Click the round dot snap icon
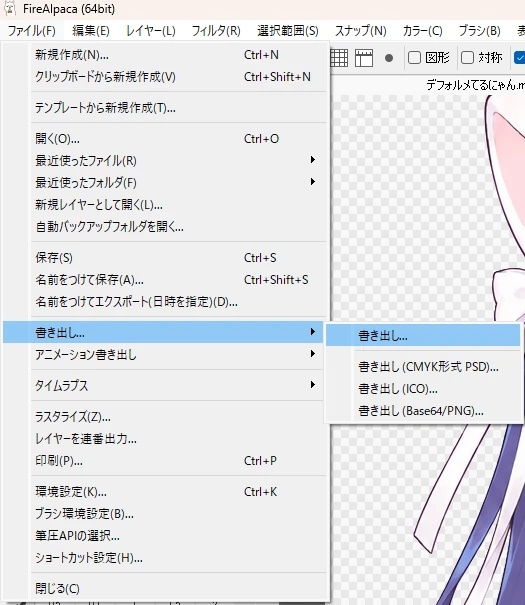525x605 pixels. (389, 58)
